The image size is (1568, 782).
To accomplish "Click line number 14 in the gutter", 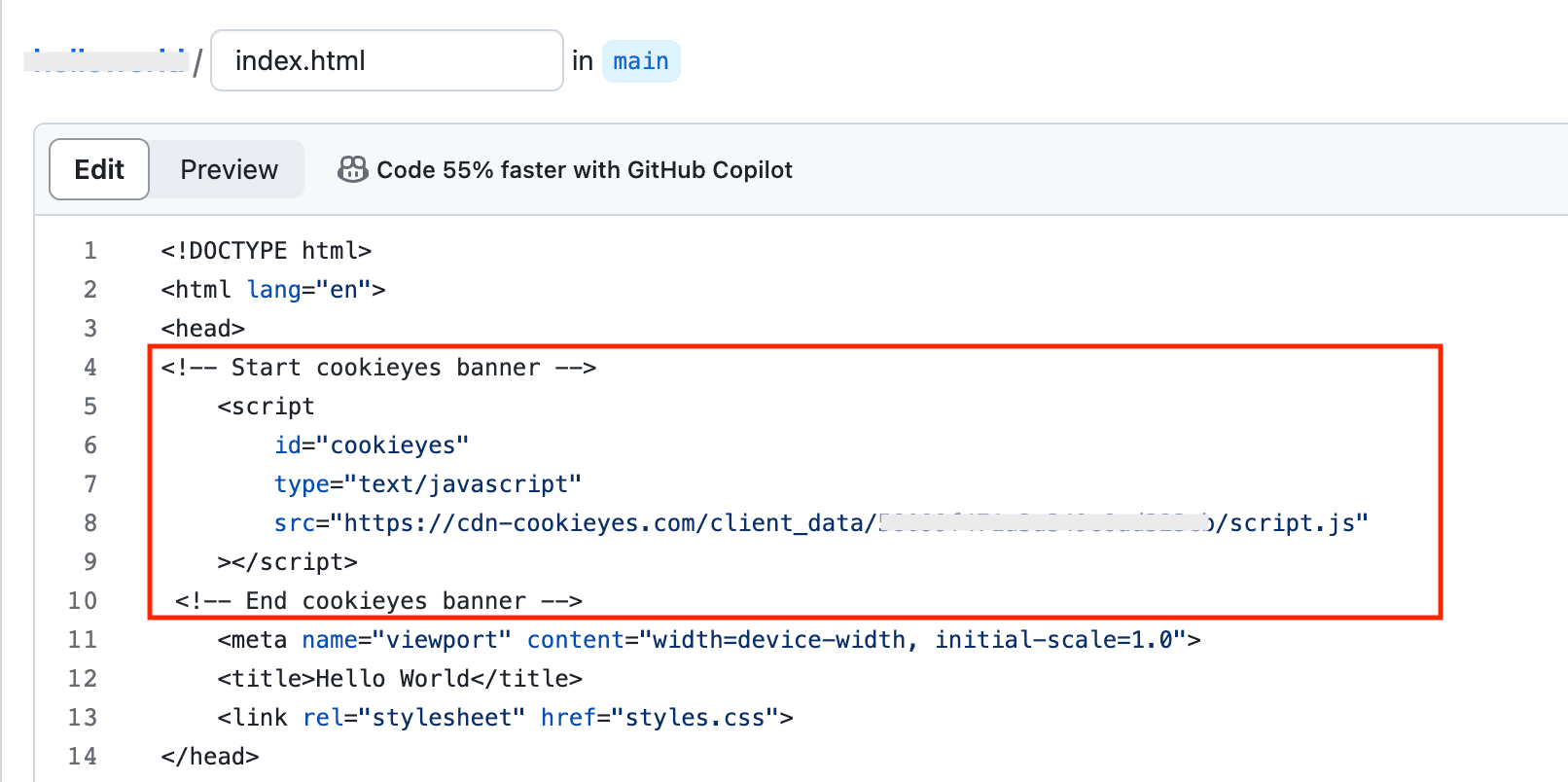I will [83, 757].
